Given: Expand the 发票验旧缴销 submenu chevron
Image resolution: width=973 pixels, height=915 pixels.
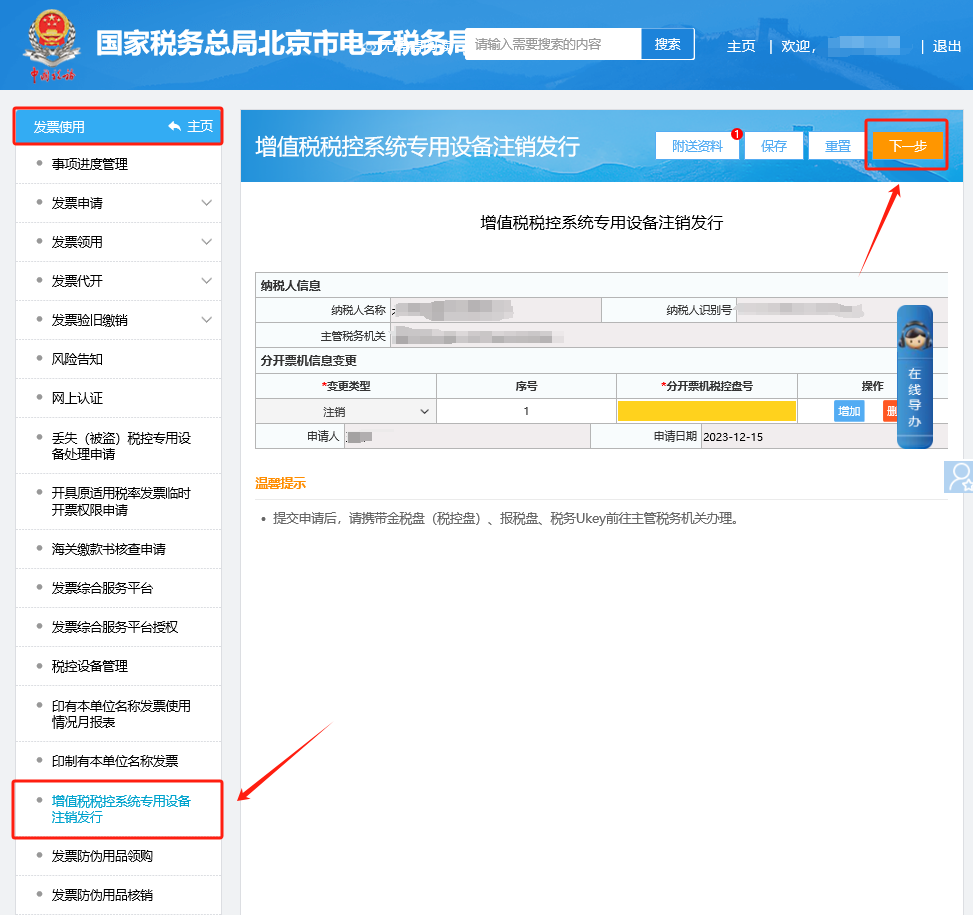Looking at the screenshot, I should (207, 320).
